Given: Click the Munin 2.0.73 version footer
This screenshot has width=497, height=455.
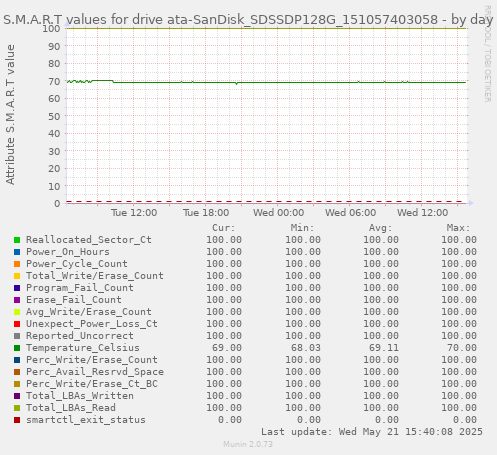Looking at the screenshot, I should [x=248, y=444].
